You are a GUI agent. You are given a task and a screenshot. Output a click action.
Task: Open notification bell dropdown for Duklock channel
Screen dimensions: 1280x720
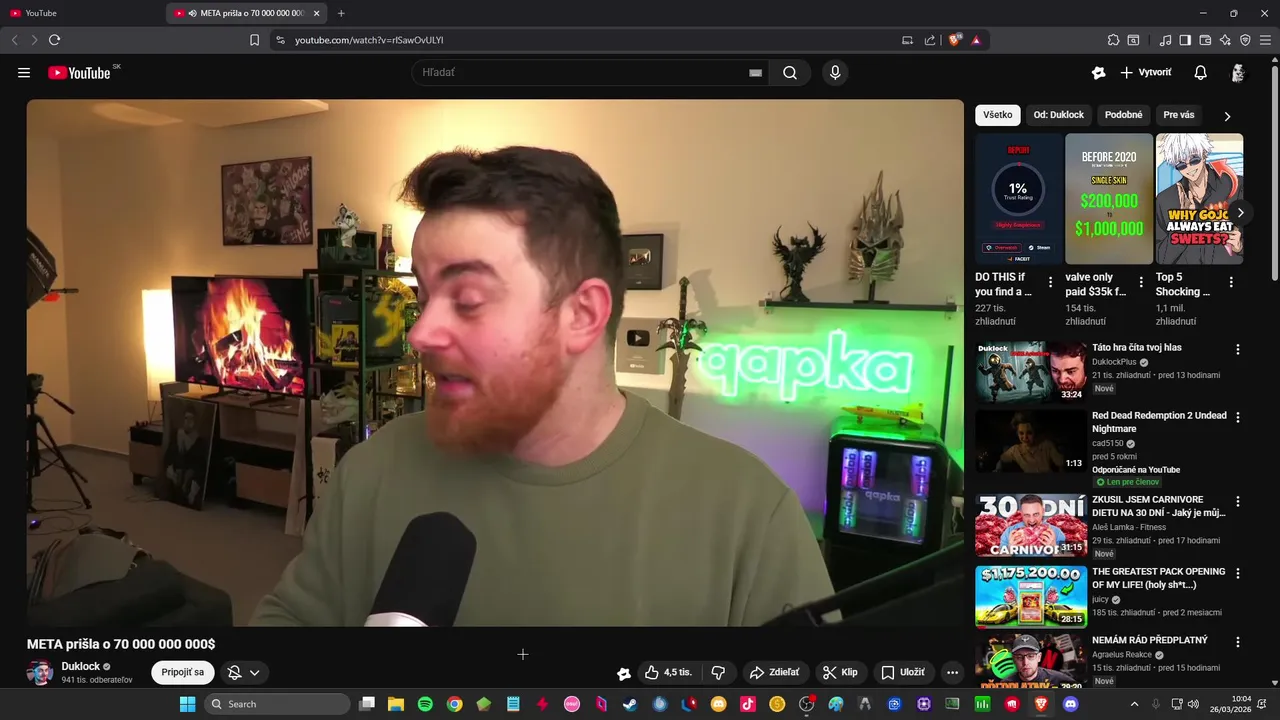(244, 673)
